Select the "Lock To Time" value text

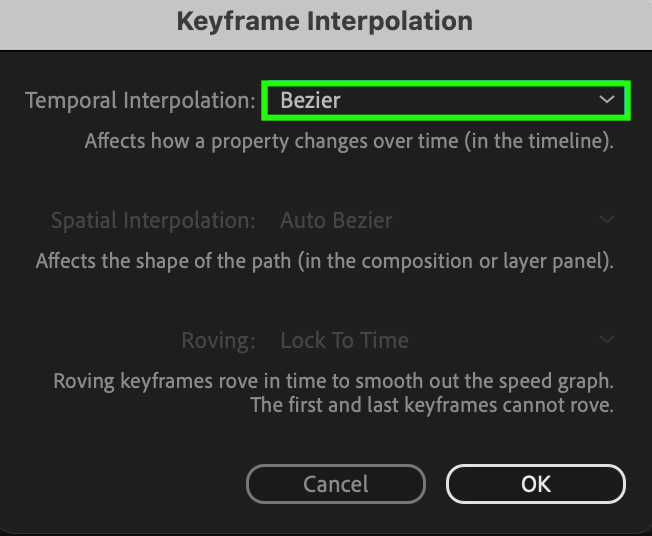[344, 340]
